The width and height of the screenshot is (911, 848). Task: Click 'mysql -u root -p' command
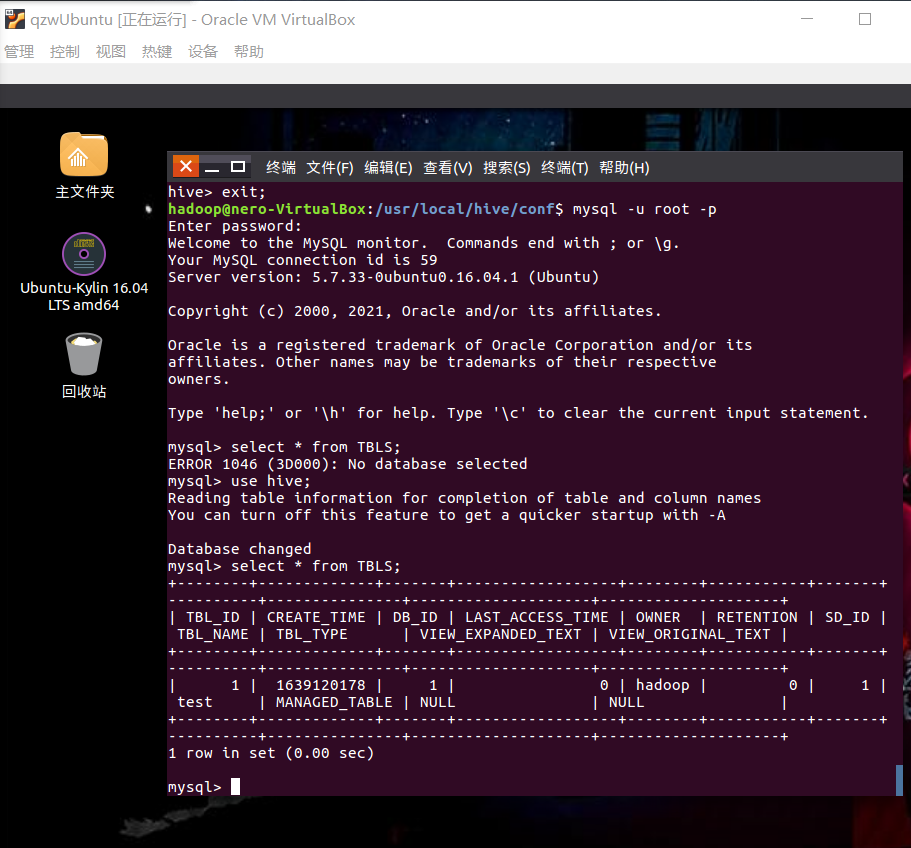[644, 209]
